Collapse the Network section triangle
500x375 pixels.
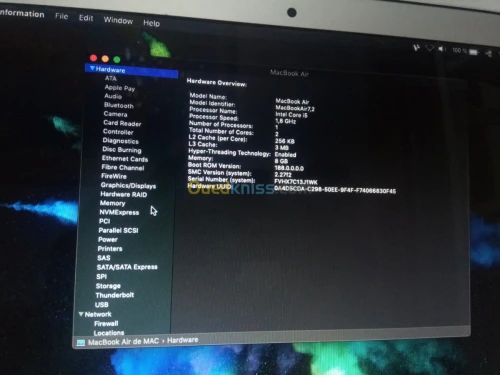click(x=81, y=314)
